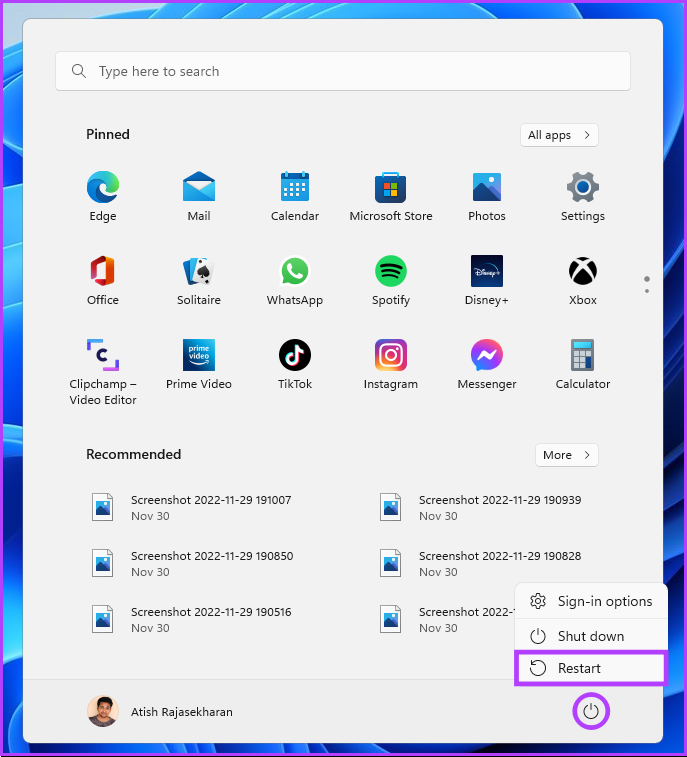
Task: Open the Xbox app
Action: click(x=583, y=280)
